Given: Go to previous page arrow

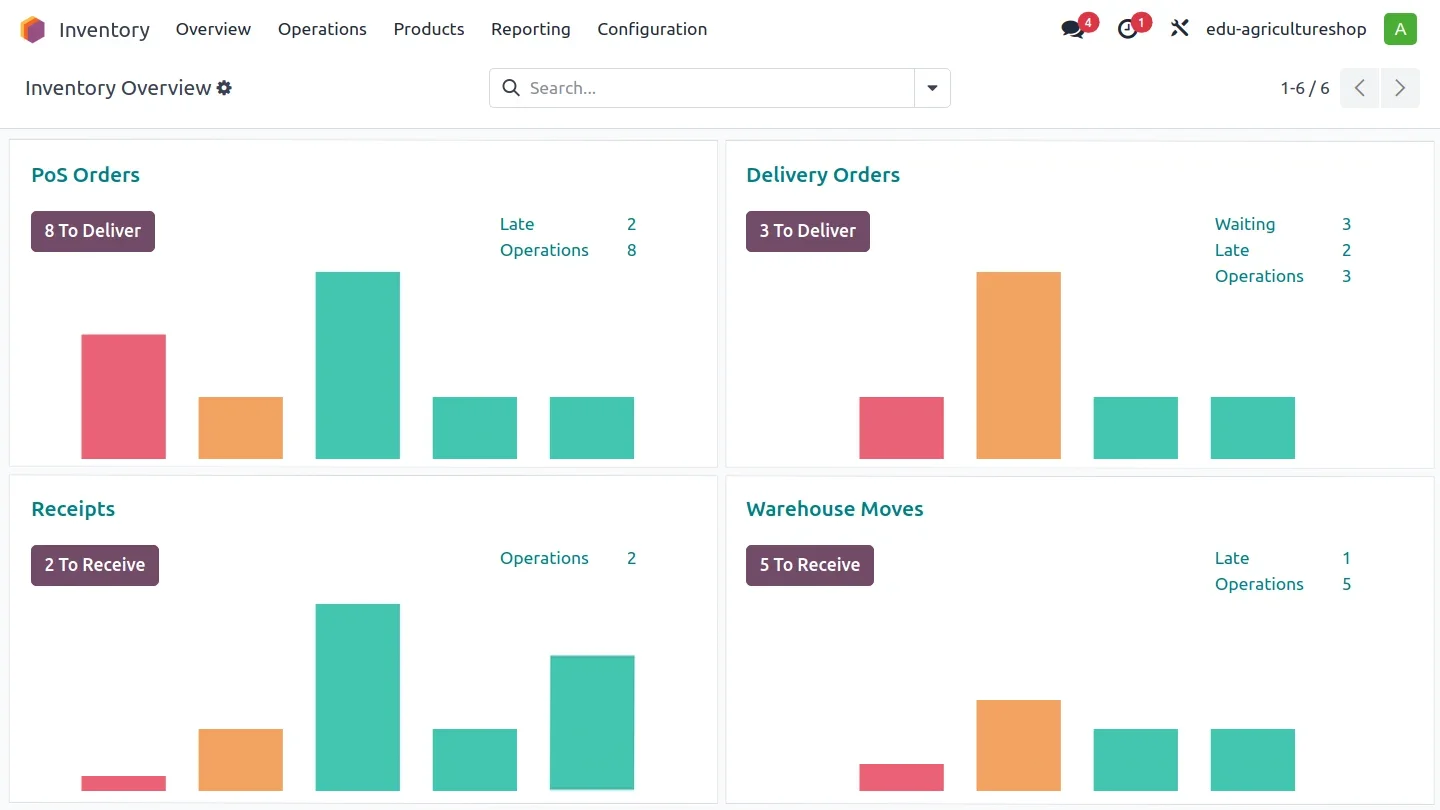Looking at the screenshot, I should [x=1360, y=88].
